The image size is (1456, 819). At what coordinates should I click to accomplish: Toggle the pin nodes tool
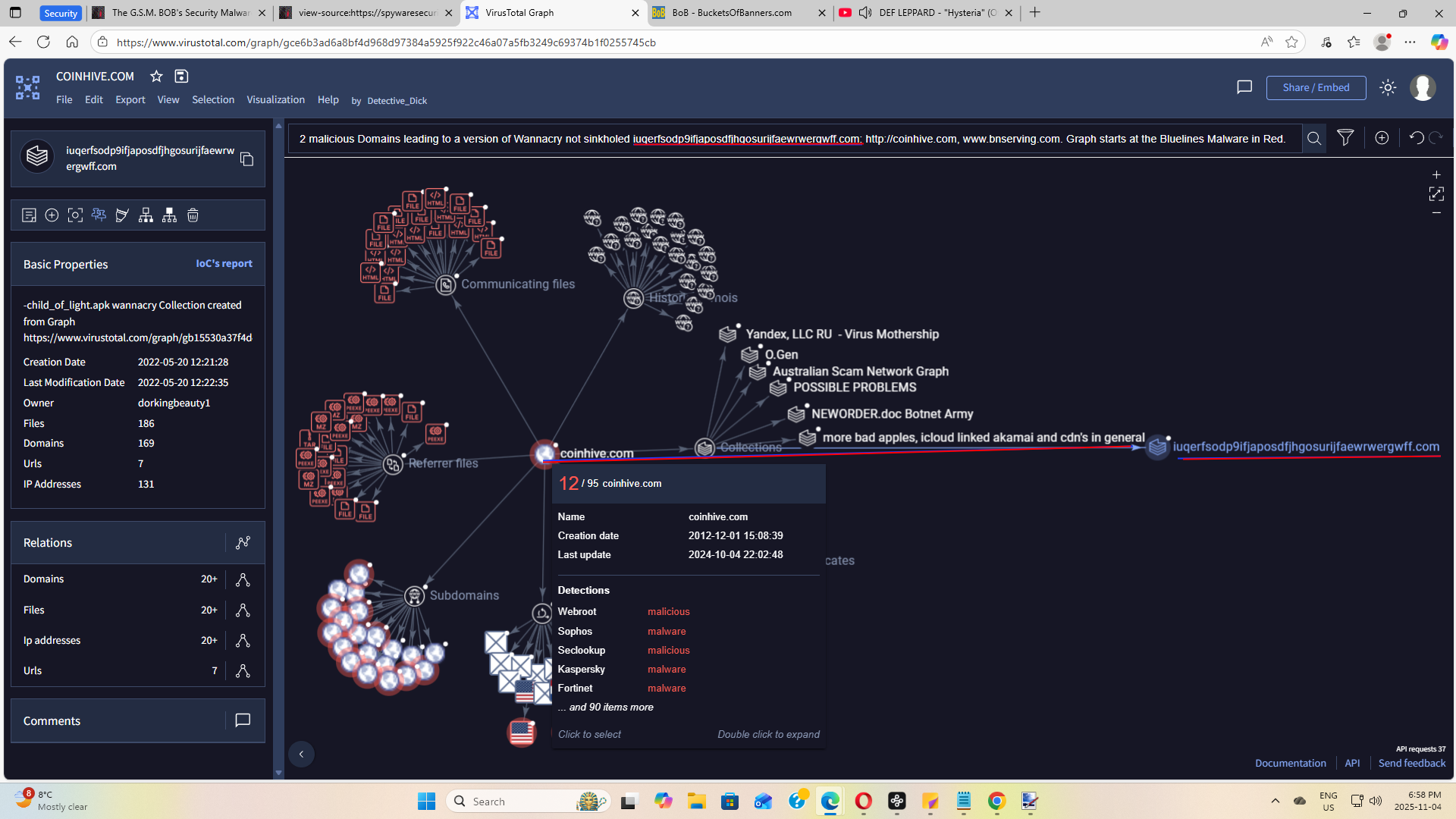99,215
